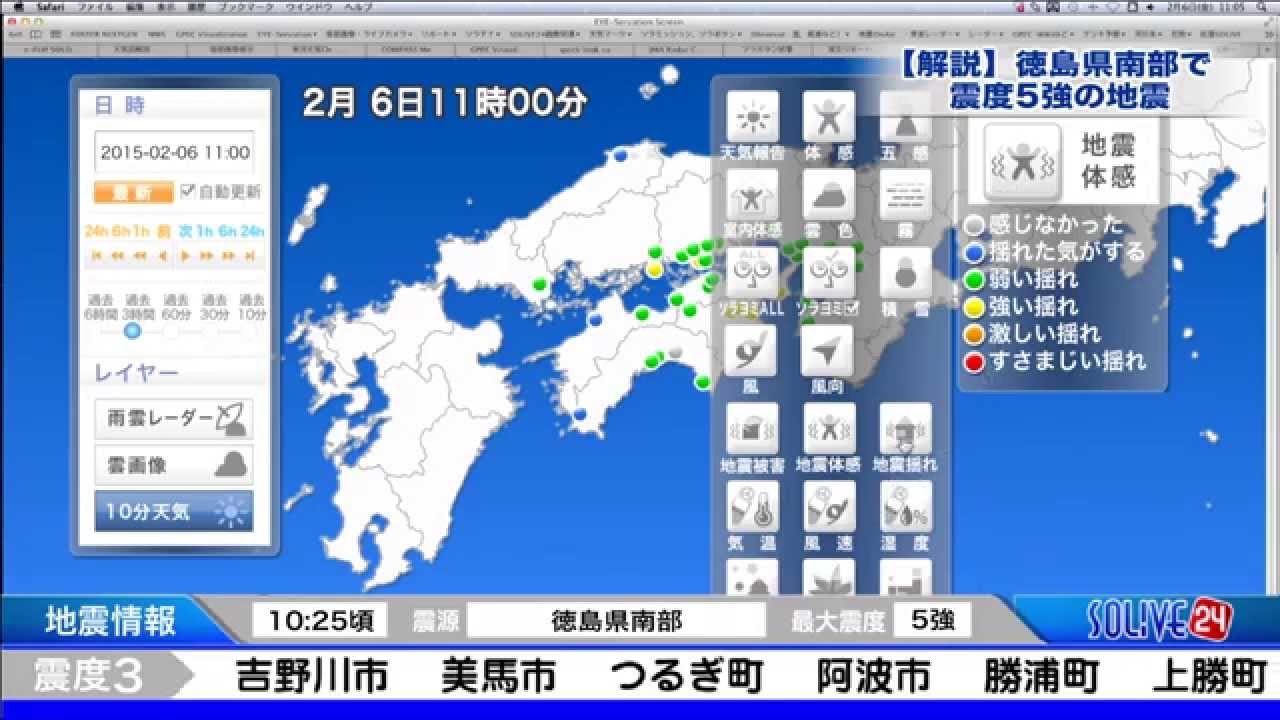Open the 体感 body-feel layer icon
The width and height of the screenshot is (1280, 720).
click(x=828, y=119)
